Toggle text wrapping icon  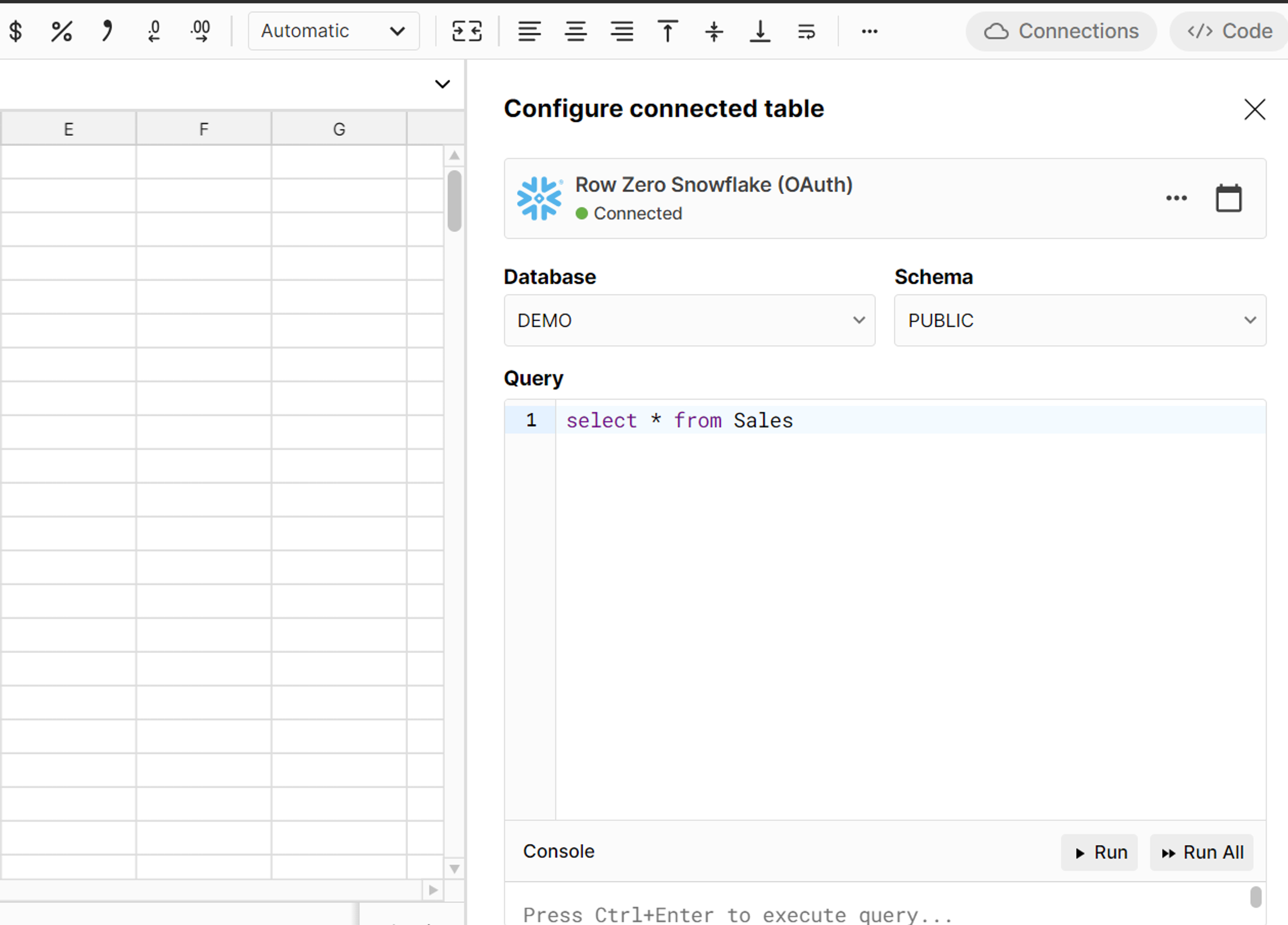click(806, 31)
